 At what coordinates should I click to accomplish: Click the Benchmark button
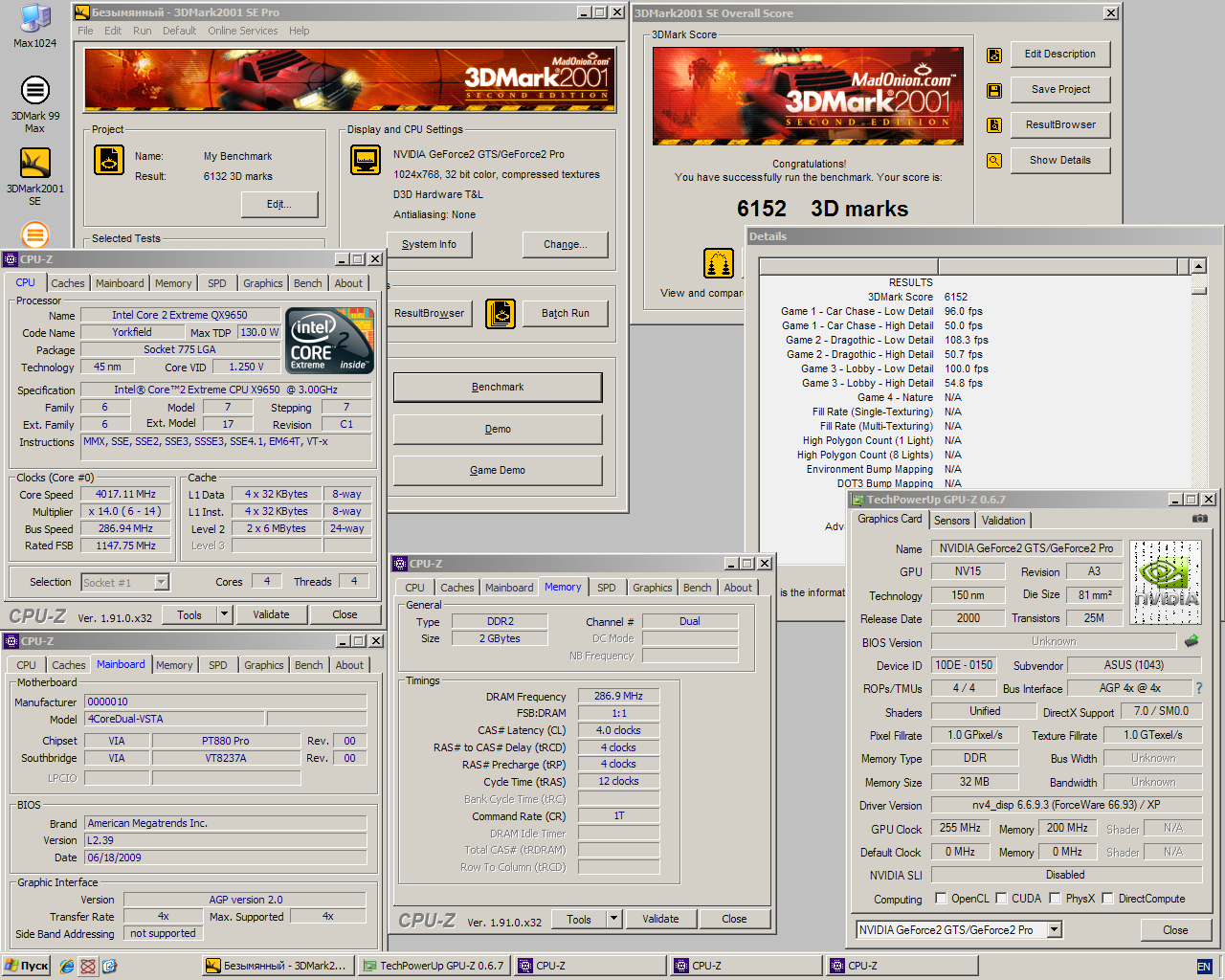pyautogui.click(x=498, y=388)
